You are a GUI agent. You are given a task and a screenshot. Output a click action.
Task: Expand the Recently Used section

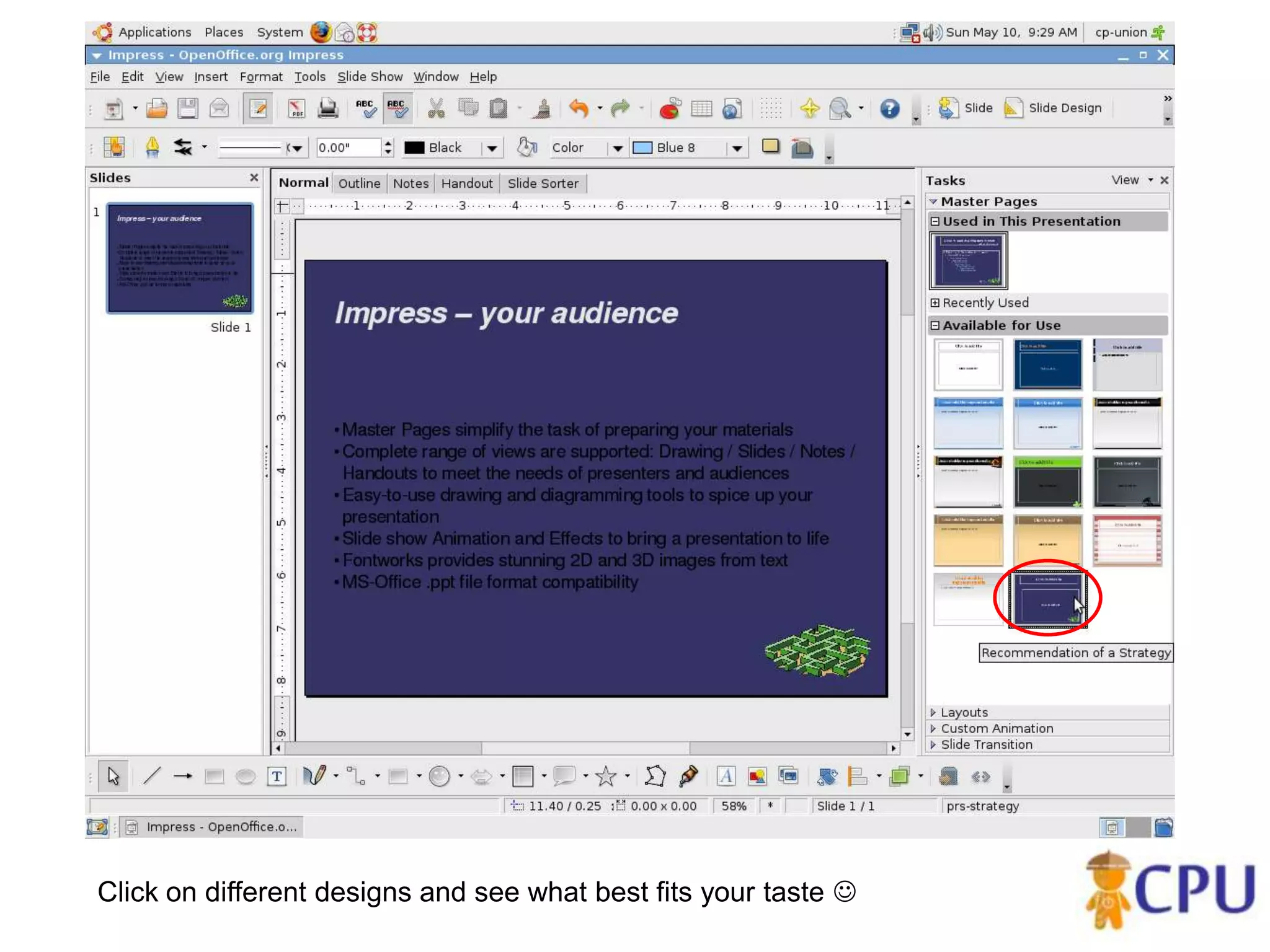point(935,302)
